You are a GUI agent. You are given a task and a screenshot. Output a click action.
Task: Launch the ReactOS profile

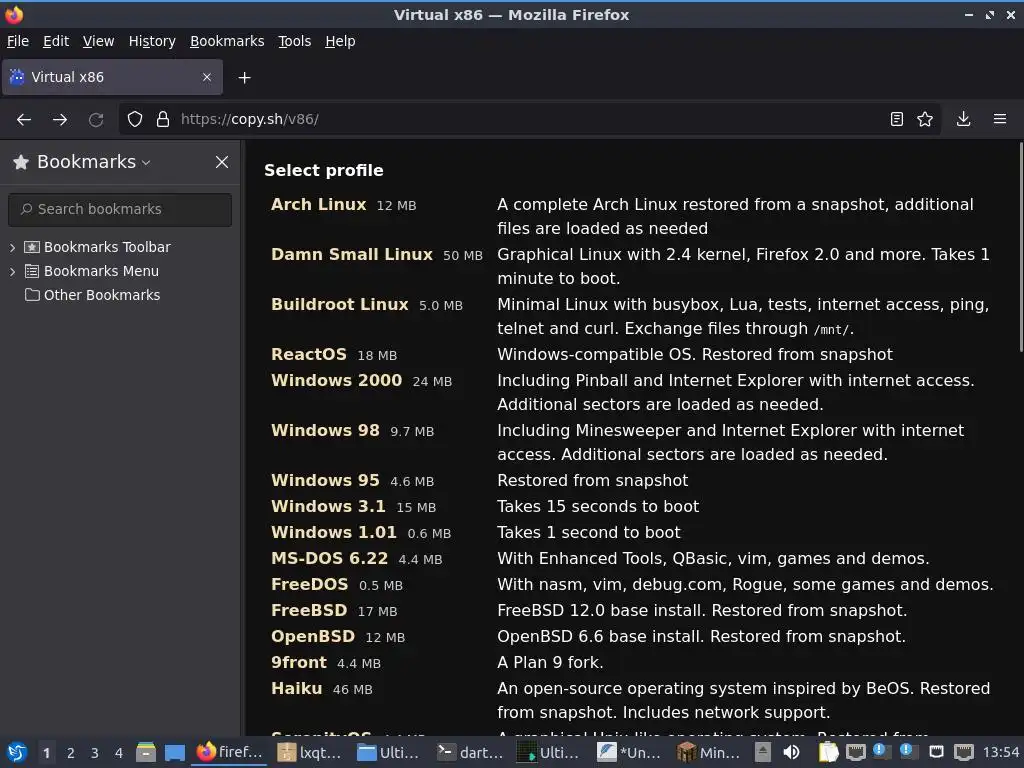[309, 355]
